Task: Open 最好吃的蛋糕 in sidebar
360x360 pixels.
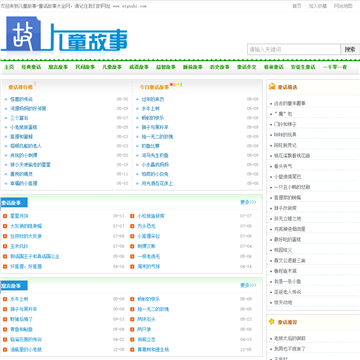Action: point(287,239)
